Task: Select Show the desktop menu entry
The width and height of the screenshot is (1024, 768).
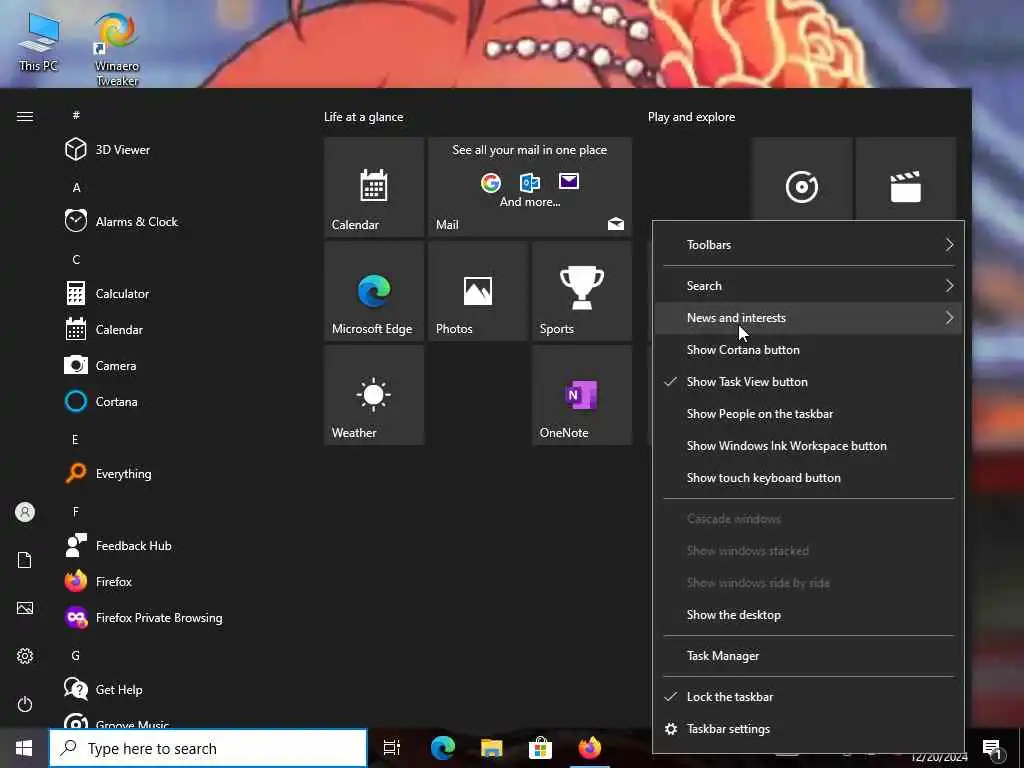Action: point(808,615)
